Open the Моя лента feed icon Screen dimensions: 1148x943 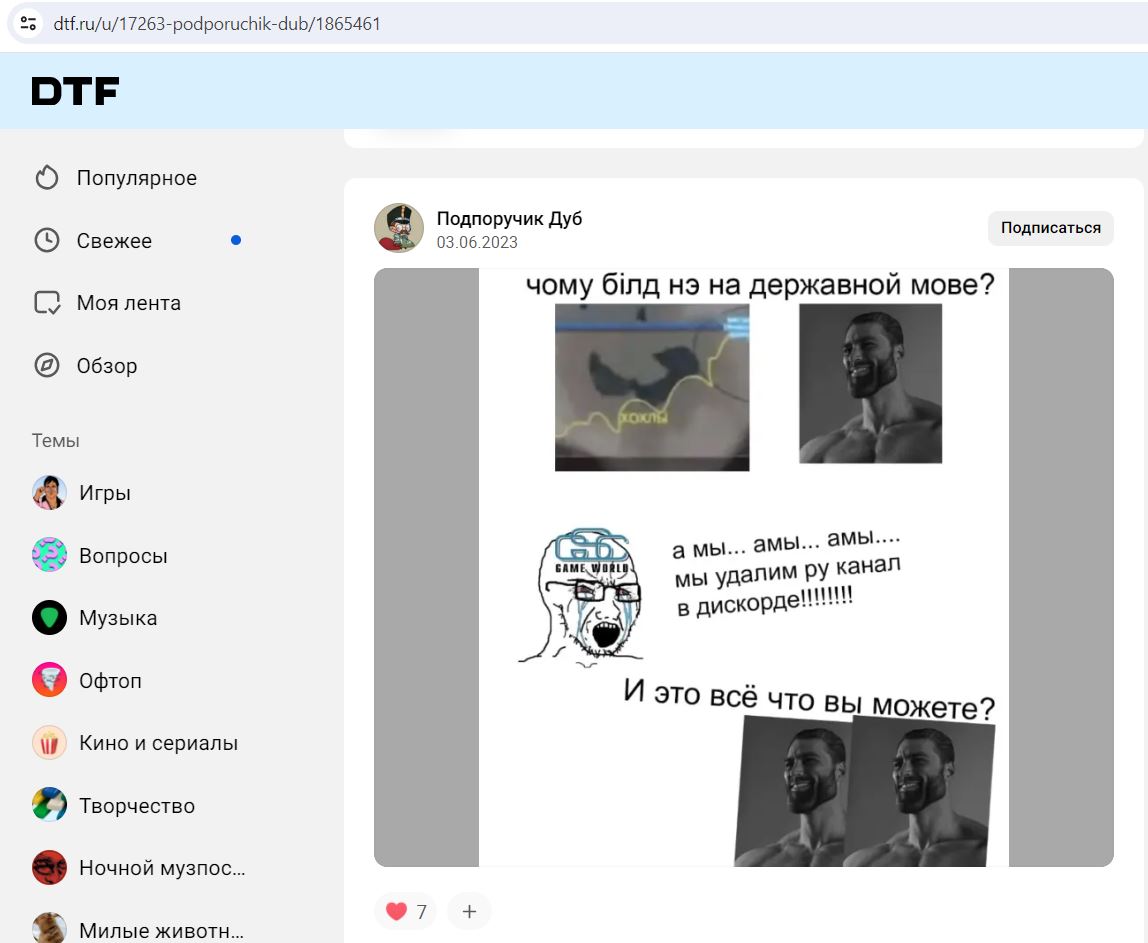click(47, 303)
